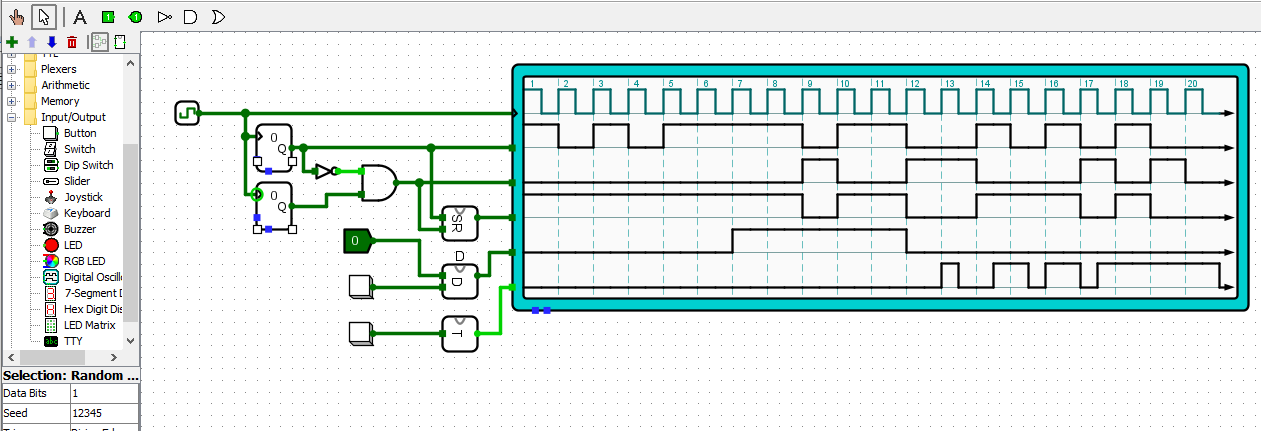Move circuit up with pale arrow
The image size is (1261, 431).
click(x=32, y=42)
